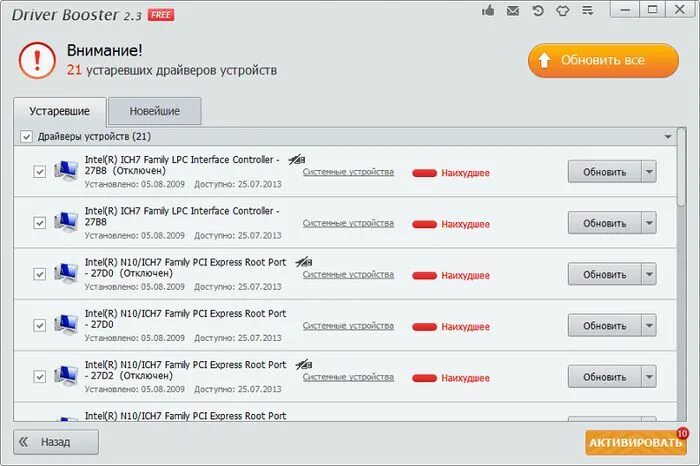Open Обновить dropdown for enabled Root Port 27D0
The width and height of the screenshot is (700, 466).
click(649, 325)
